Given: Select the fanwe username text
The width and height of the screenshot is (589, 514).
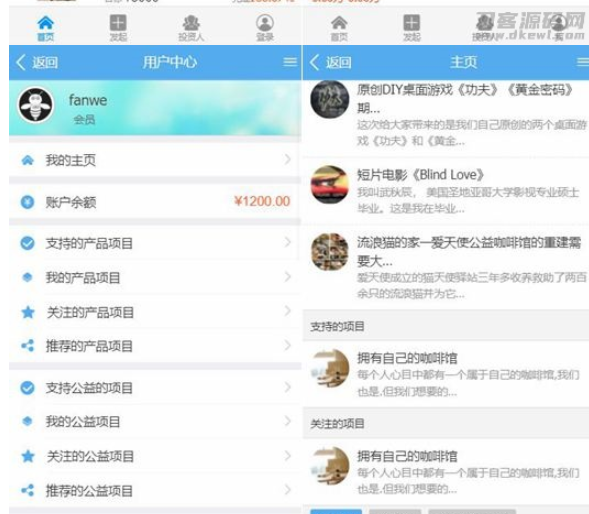Looking at the screenshot, I should pos(88,100).
